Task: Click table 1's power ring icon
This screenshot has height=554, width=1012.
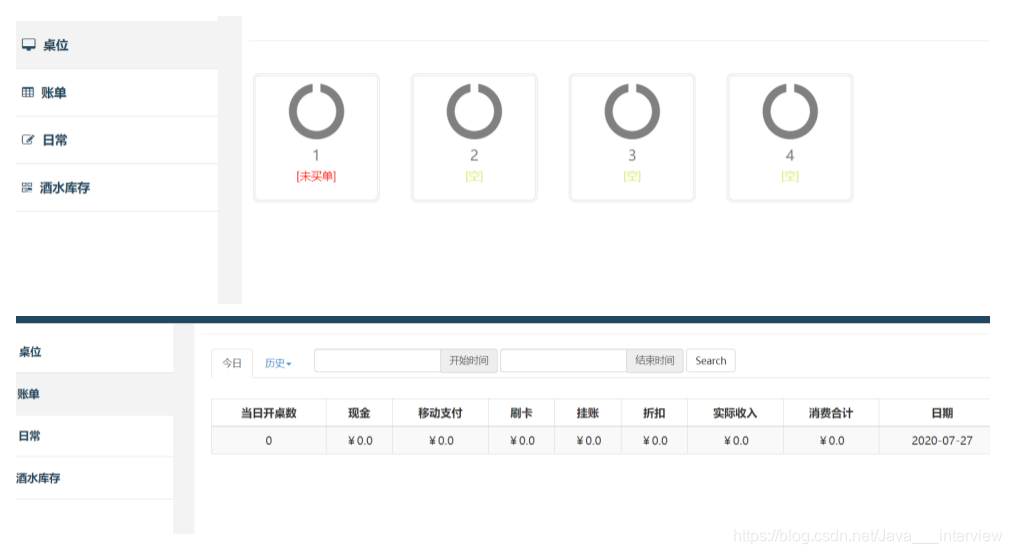Action: click(316, 111)
